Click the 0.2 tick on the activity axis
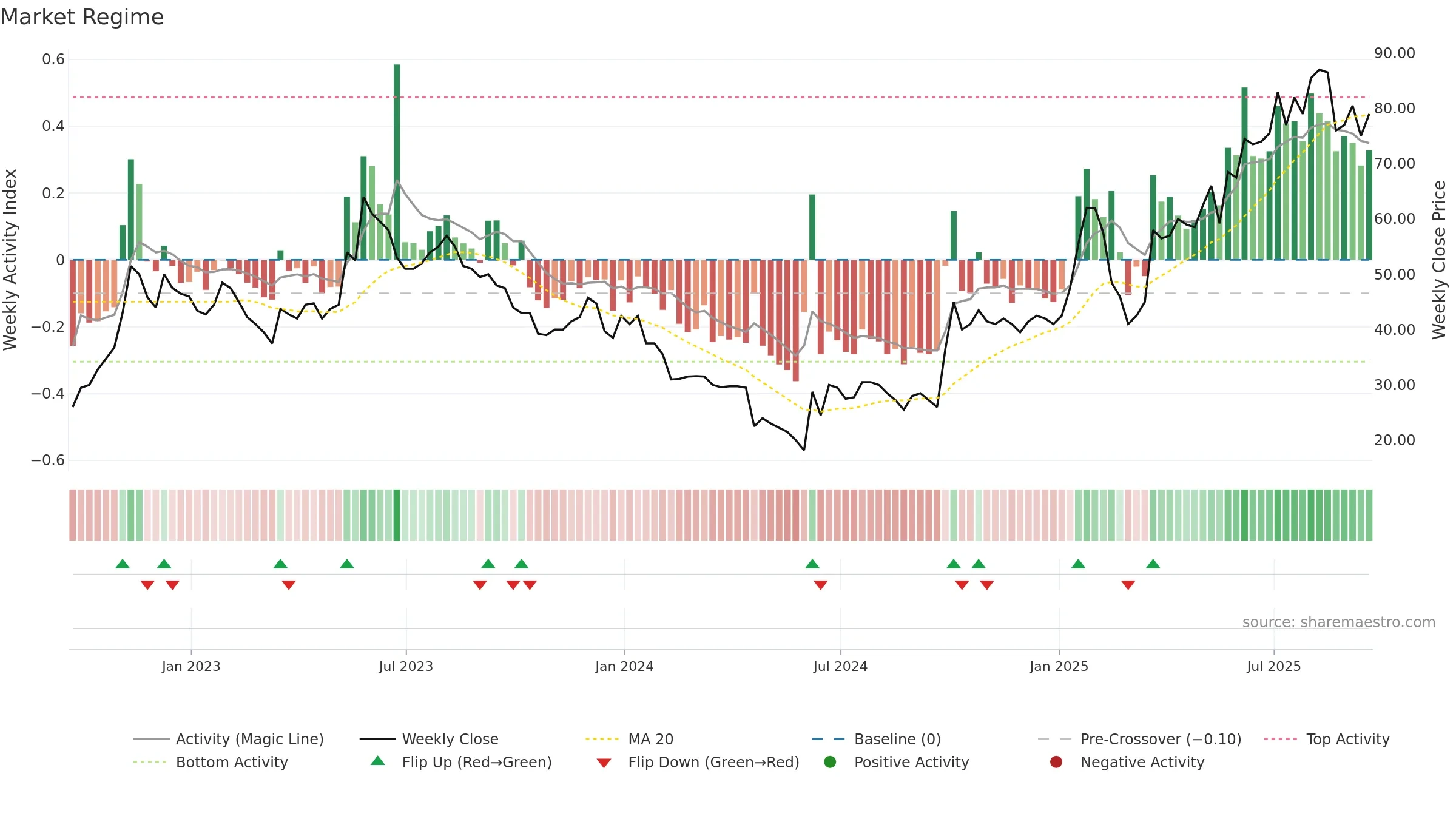The image size is (1456, 819). [53, 194]
